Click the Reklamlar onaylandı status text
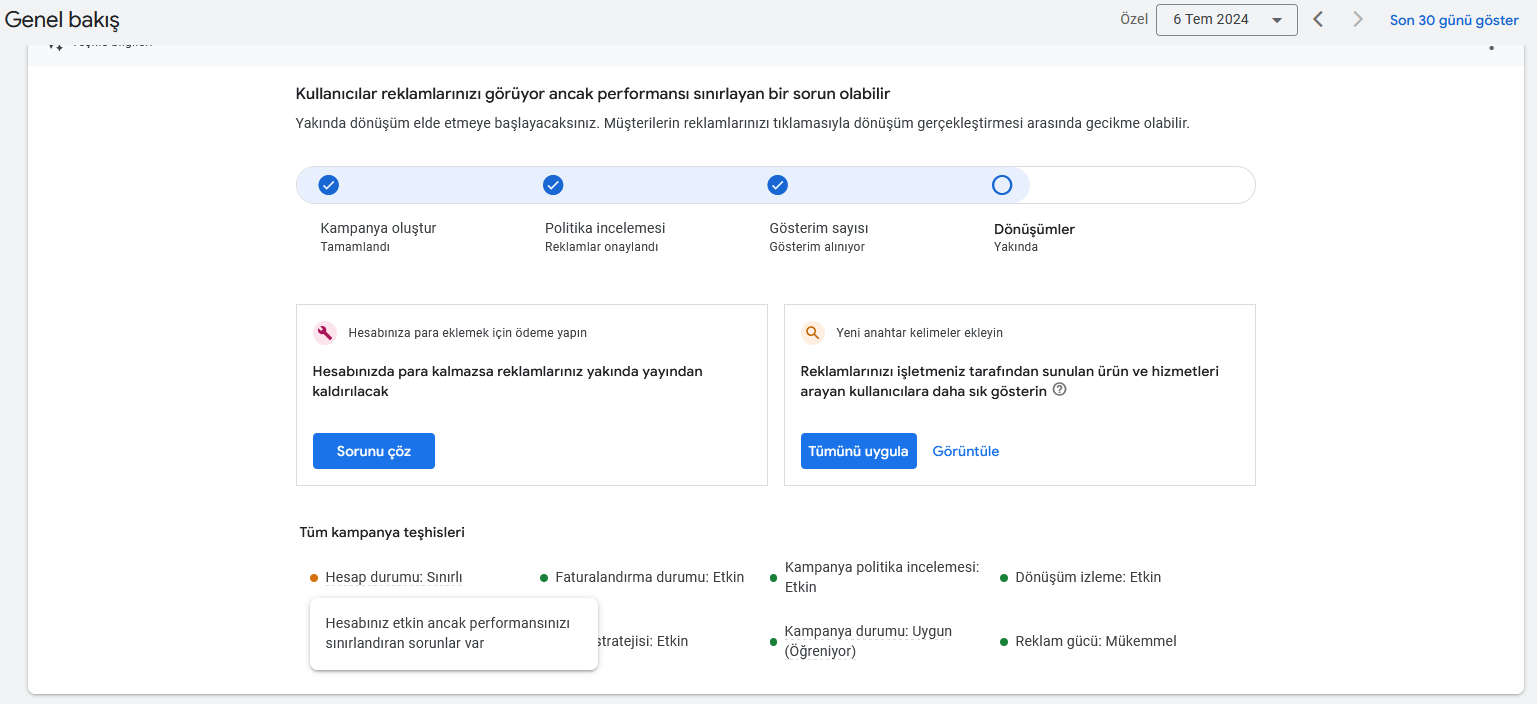This screenshot has width=1537, height=704. pos(602,247)
